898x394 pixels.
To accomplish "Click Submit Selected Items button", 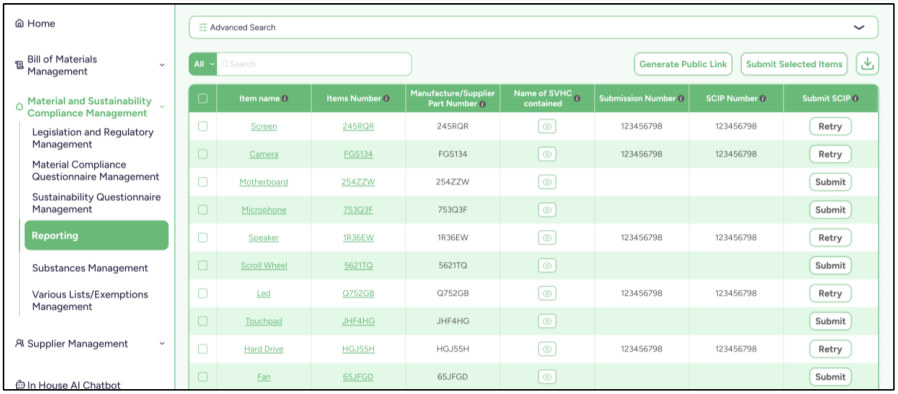I will click(x=794, y=64).
